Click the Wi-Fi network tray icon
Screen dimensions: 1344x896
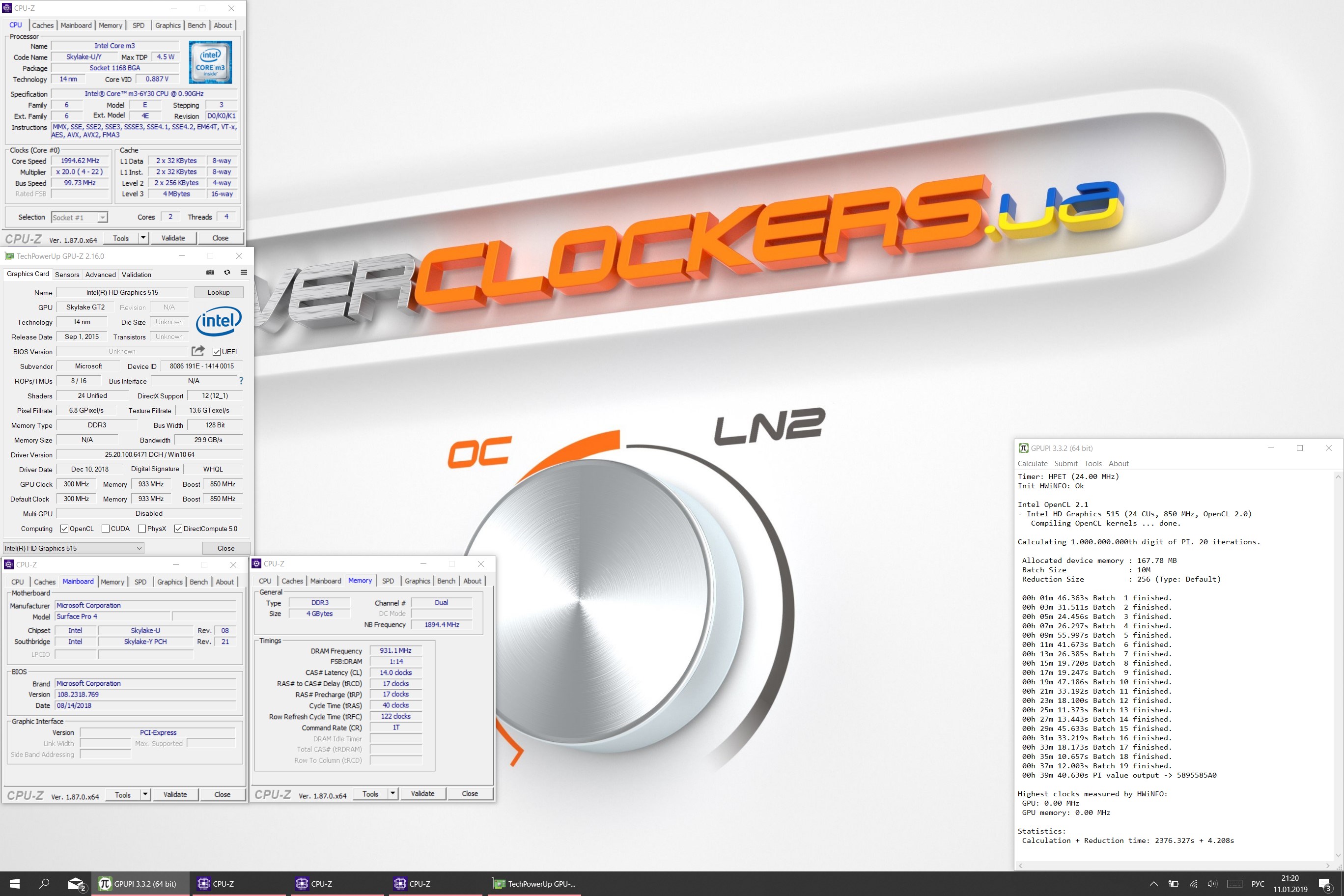(x=1193, y=884)
